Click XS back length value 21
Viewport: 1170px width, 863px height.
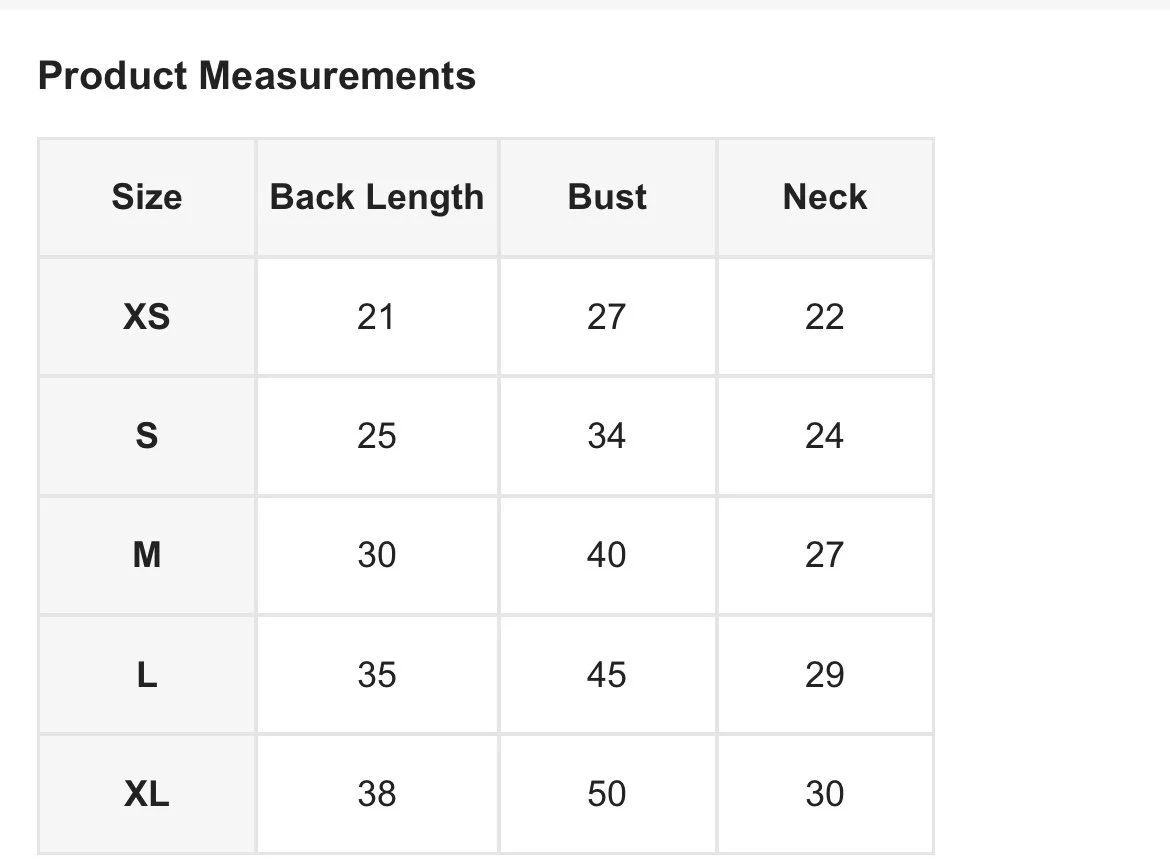(x=376, y=317)
